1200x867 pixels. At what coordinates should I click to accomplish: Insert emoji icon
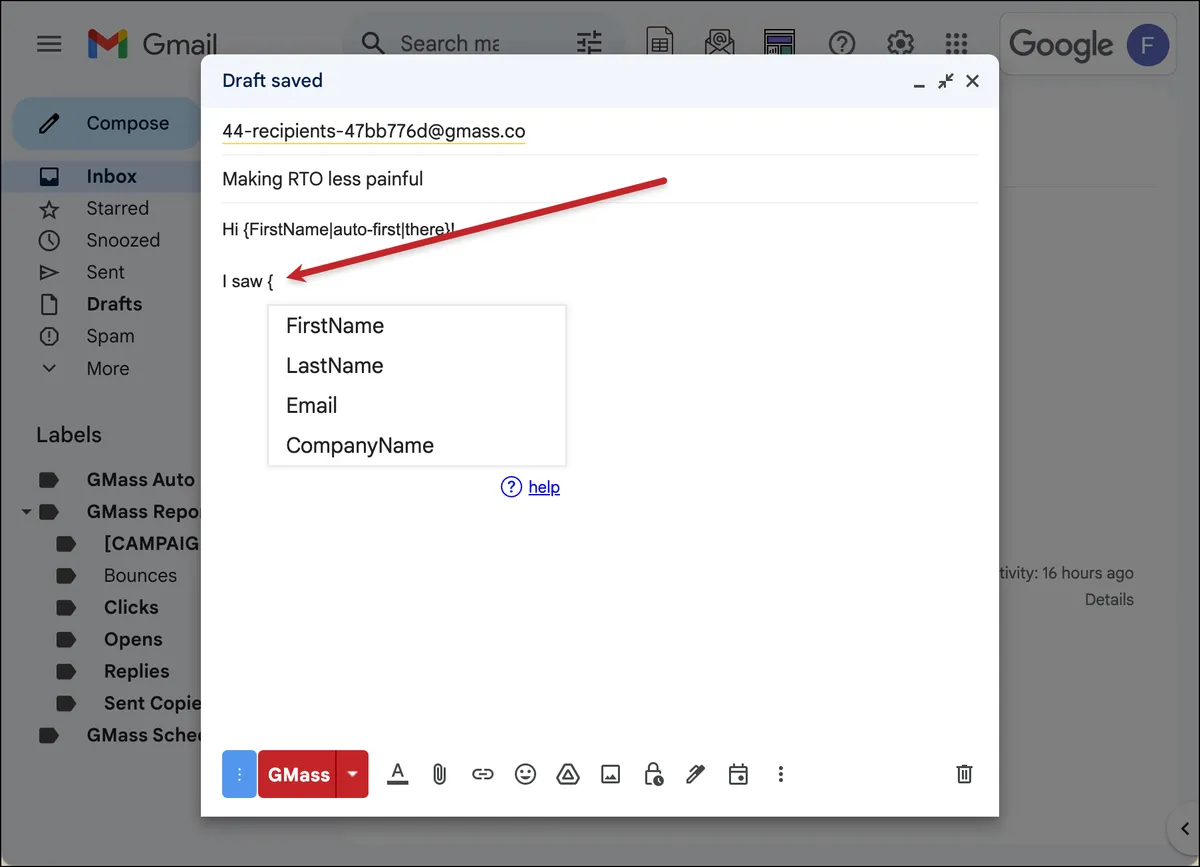[x=525, y=774]
